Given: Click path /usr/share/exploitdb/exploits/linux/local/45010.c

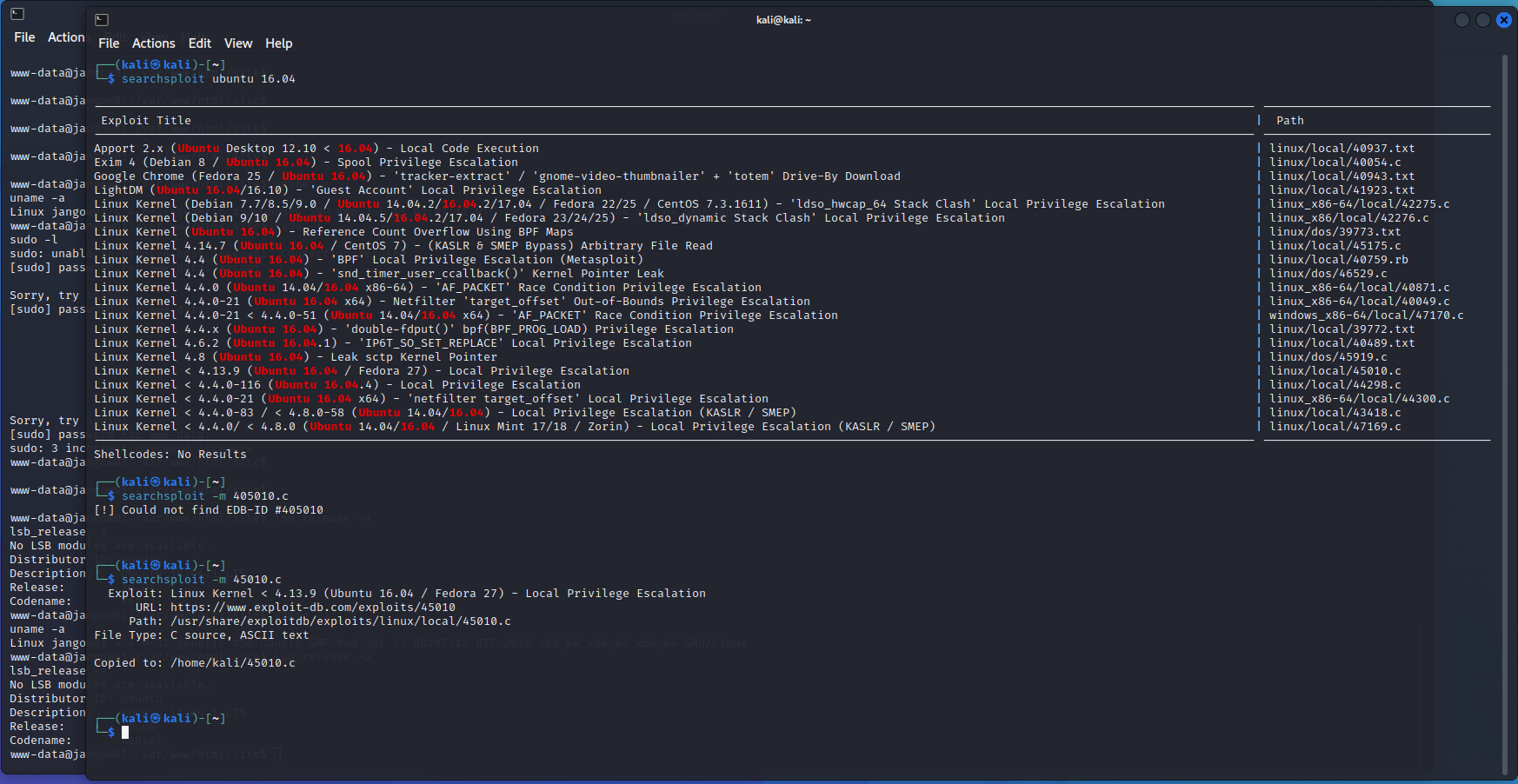Looking at the screenshot, I should (x=341, y=621).
